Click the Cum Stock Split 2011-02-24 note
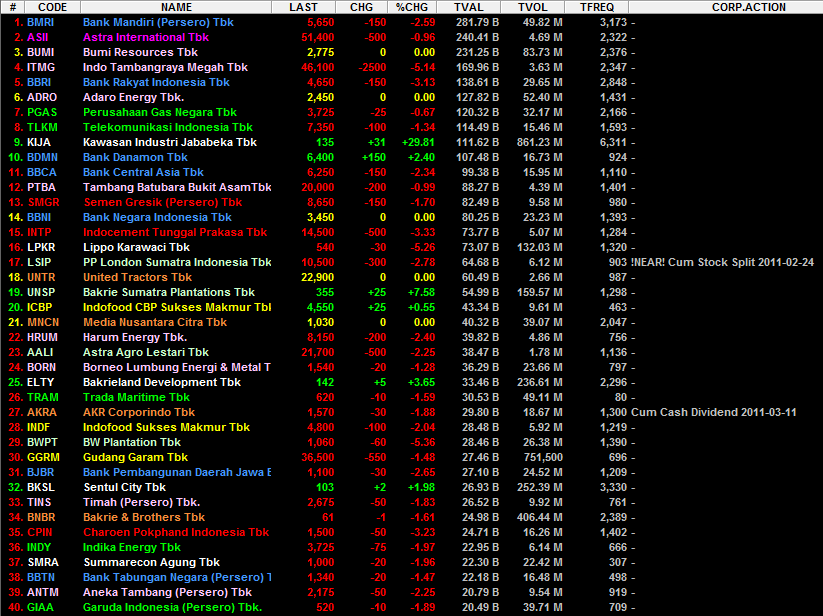This screenshot has height=616, width=823. coord(722,262)
